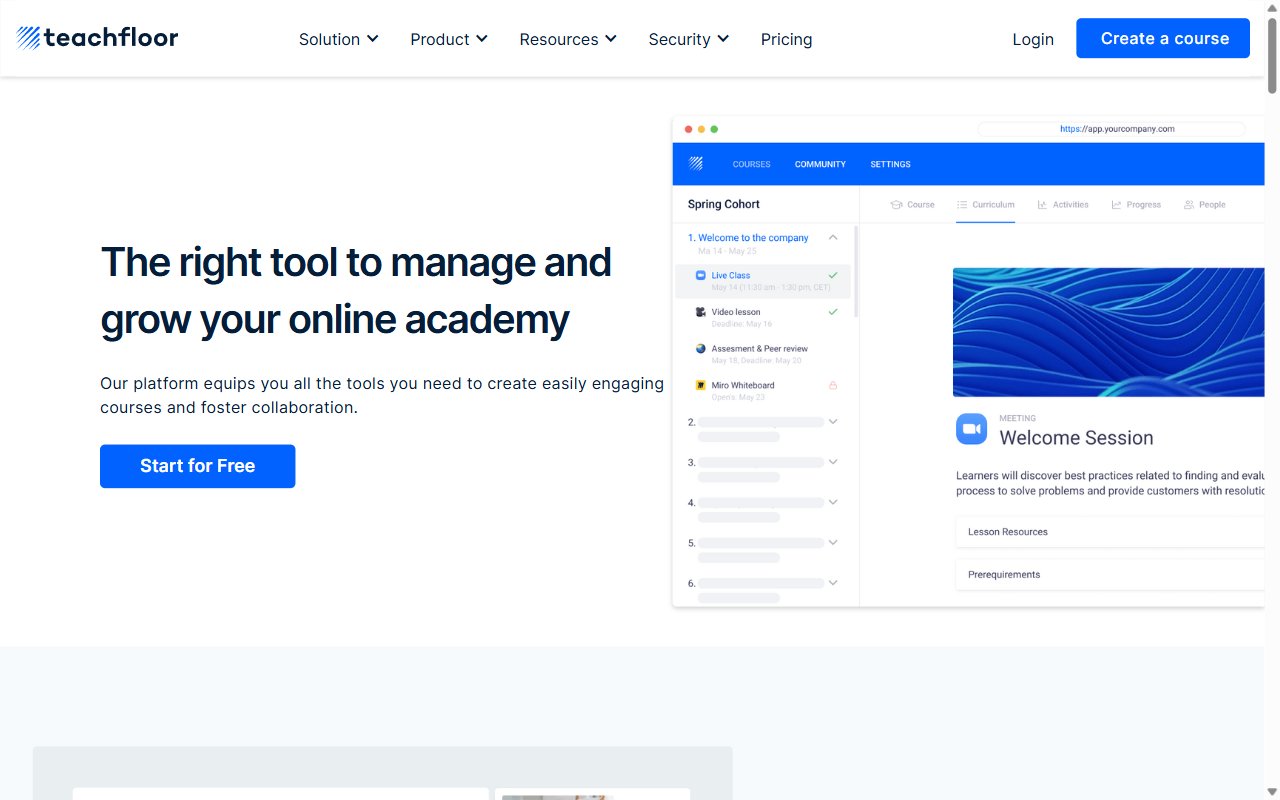1280x800 pixels.
Task: Expand curriculum section 3
Action: pos(833,462)
